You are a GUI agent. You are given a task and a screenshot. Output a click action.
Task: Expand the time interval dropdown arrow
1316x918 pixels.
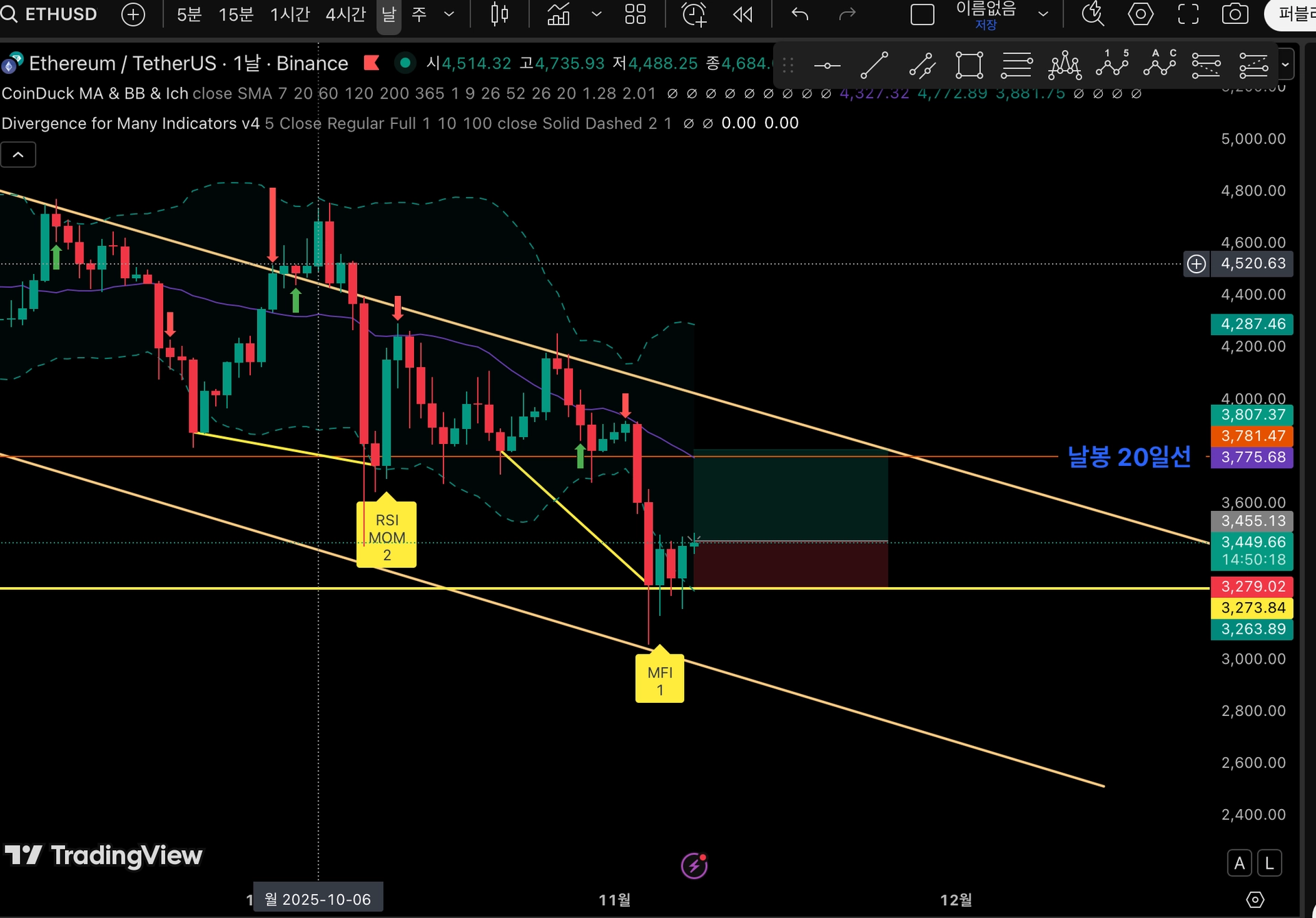[x=449, y=14]
